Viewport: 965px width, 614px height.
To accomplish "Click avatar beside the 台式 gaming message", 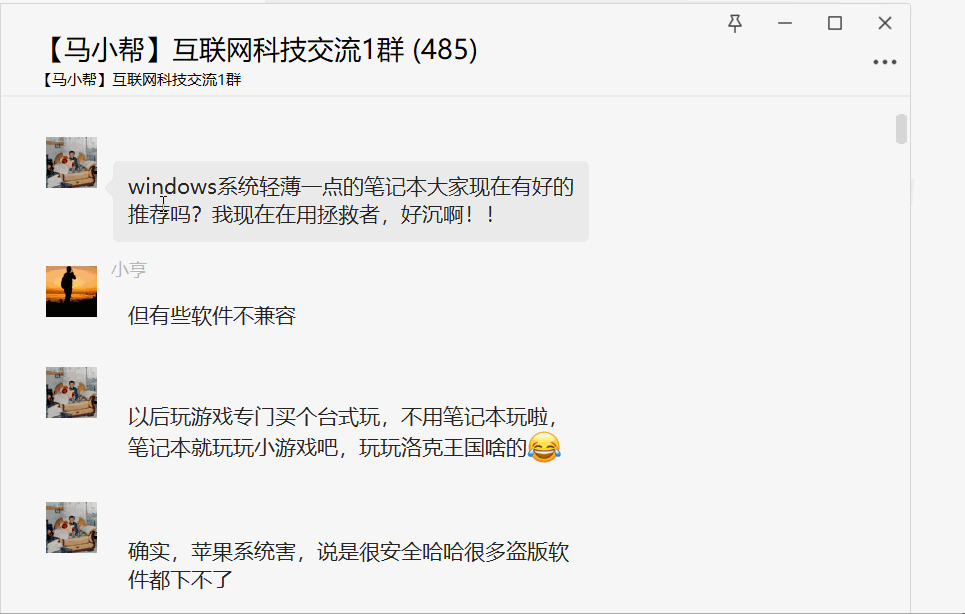I will (71, 393).
